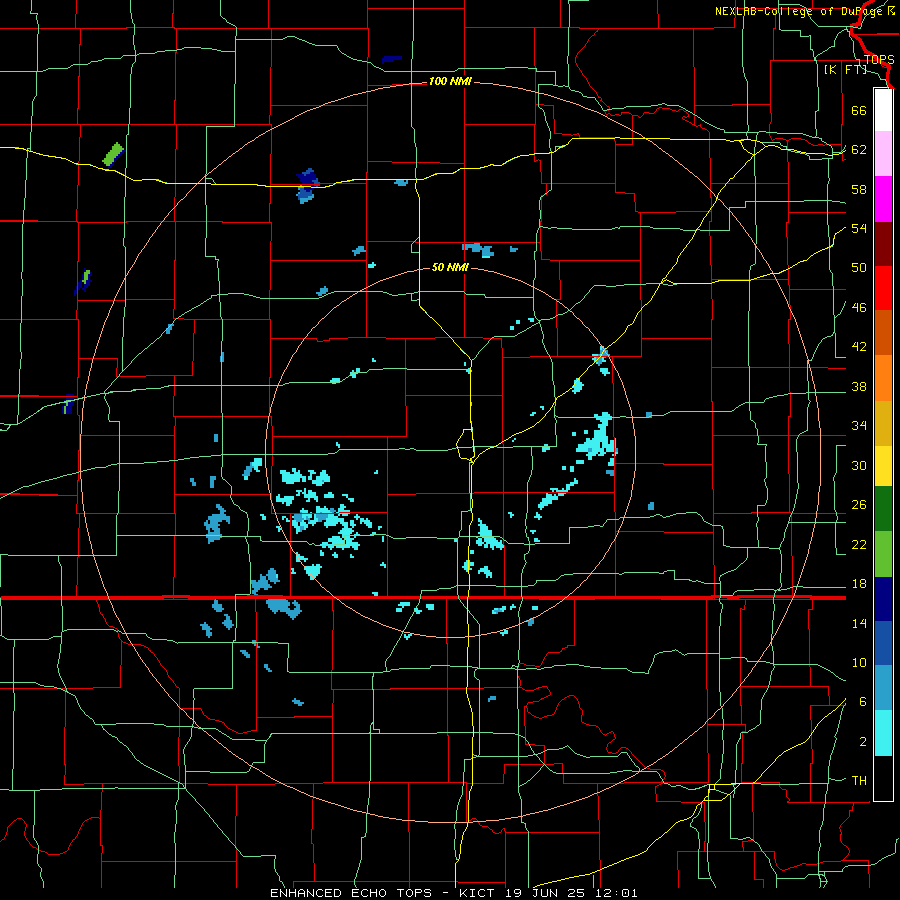Click the legend value 66
The width and height of the screenshot is (900, 900).
(x=859, y=110)
